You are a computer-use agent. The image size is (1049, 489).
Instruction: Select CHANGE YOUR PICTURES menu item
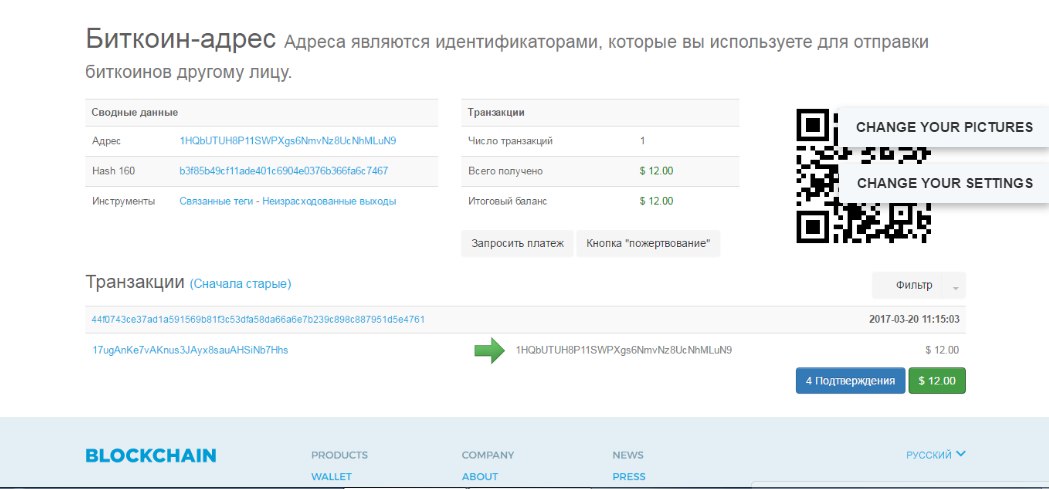943,127
